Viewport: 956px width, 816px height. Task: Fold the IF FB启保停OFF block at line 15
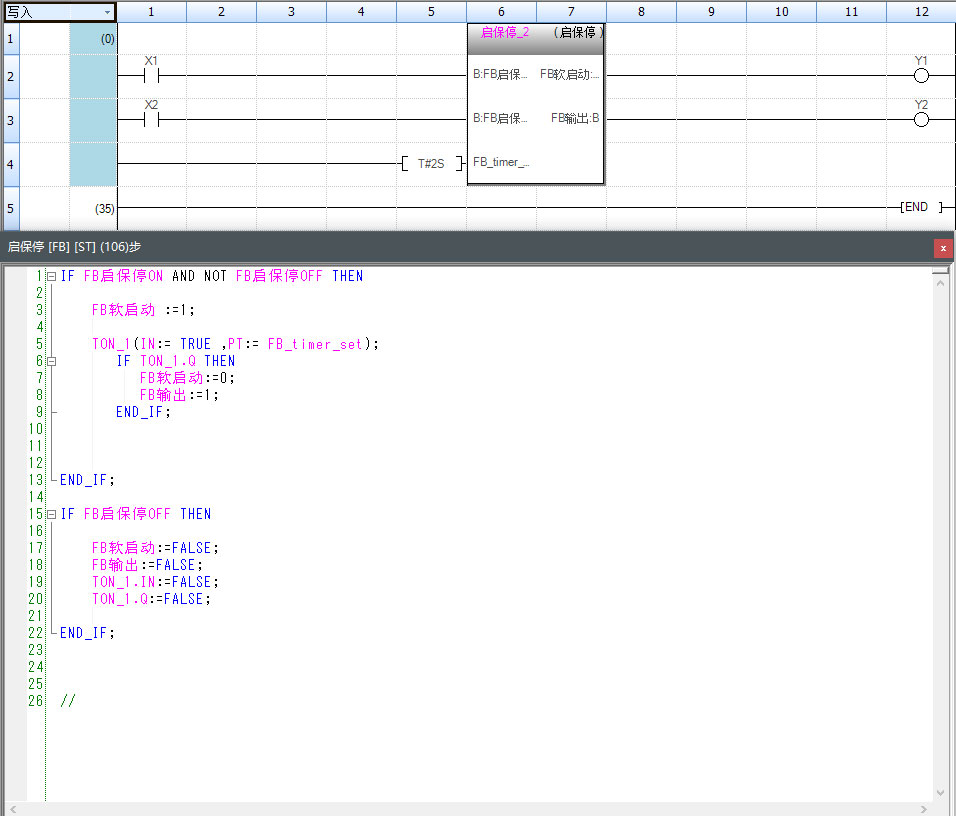[x=51, y=514]
